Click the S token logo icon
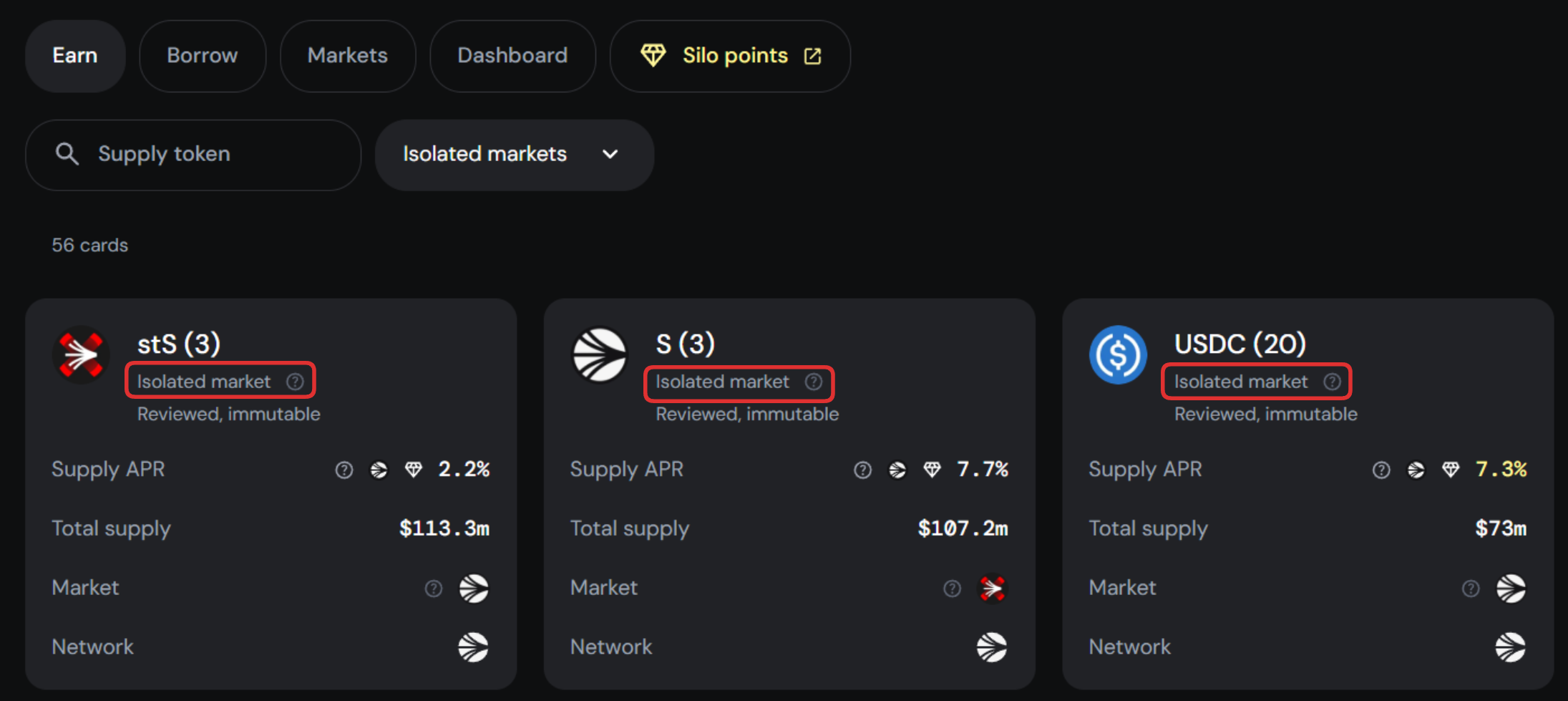The width and height of the screenshot is (1568, 701). [x=600, y=354]
